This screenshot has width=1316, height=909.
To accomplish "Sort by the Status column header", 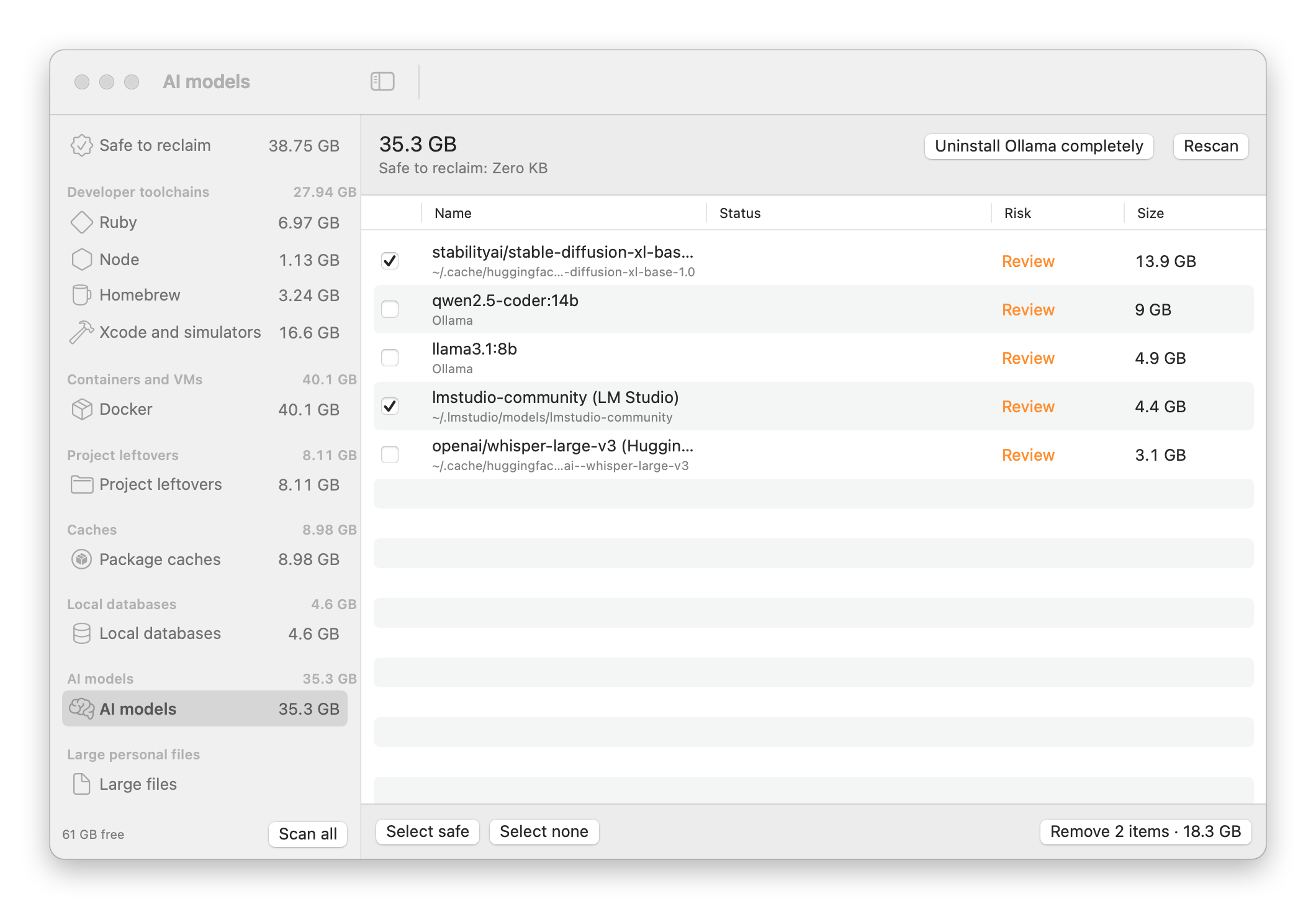I will point(849,213).
